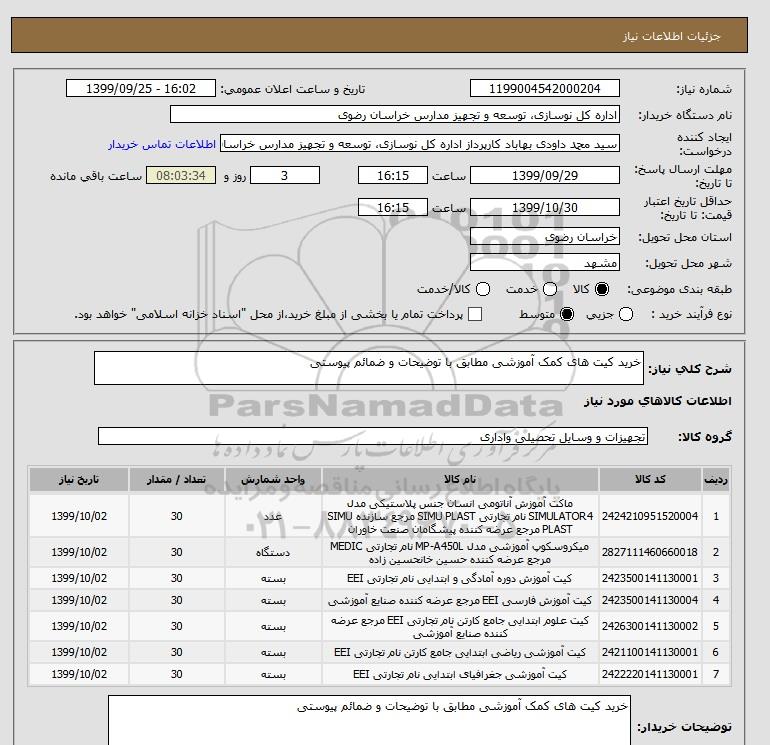Screen dimensions: 770x745
Task: Click product code 2421100141130001
Action: [x=650, y=653]
